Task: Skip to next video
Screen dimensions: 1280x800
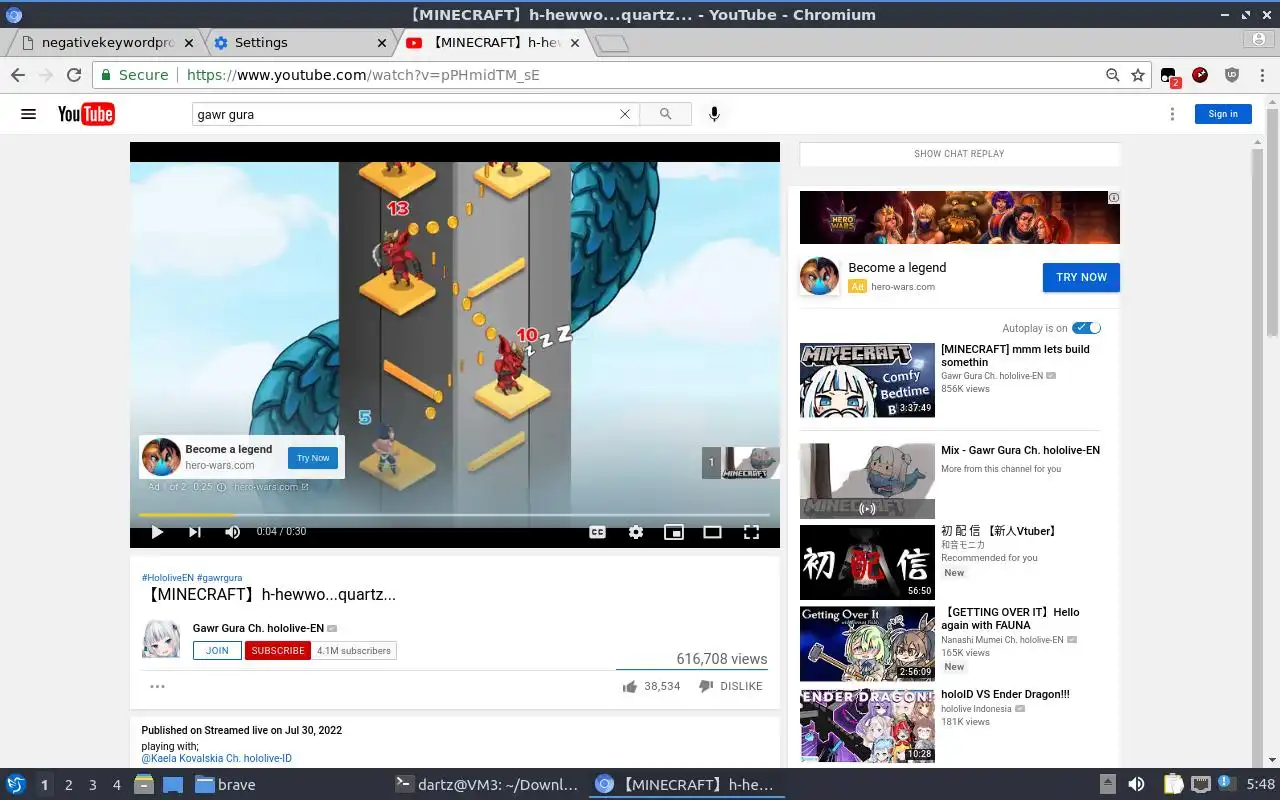Action: coord(194,532)
